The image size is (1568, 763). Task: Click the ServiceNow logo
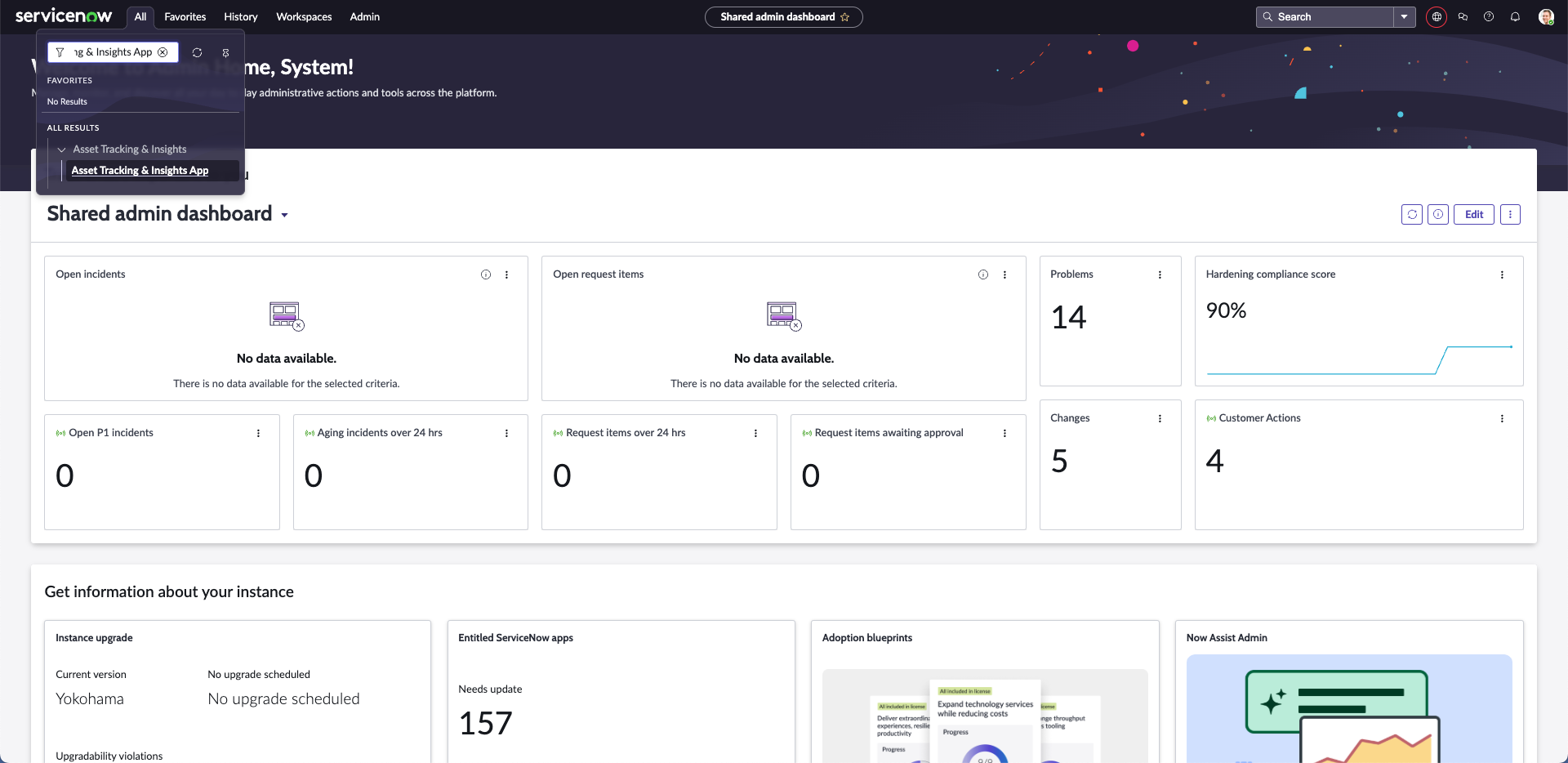pyautogui.click(x=64, y=16)
